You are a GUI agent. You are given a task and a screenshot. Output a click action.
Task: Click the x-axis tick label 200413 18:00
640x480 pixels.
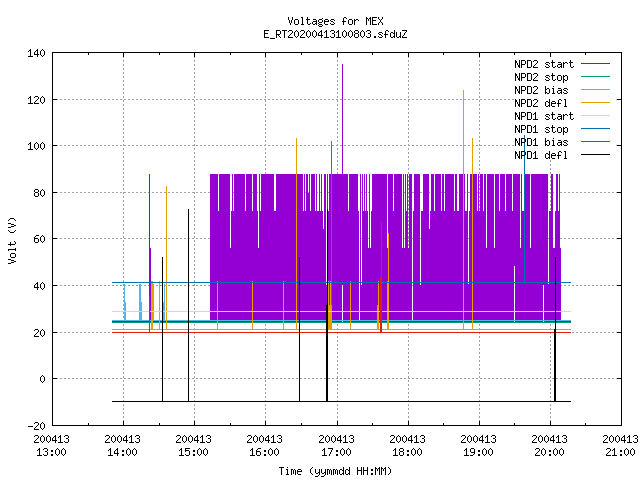pyautogui.click(x=407, y=446)
